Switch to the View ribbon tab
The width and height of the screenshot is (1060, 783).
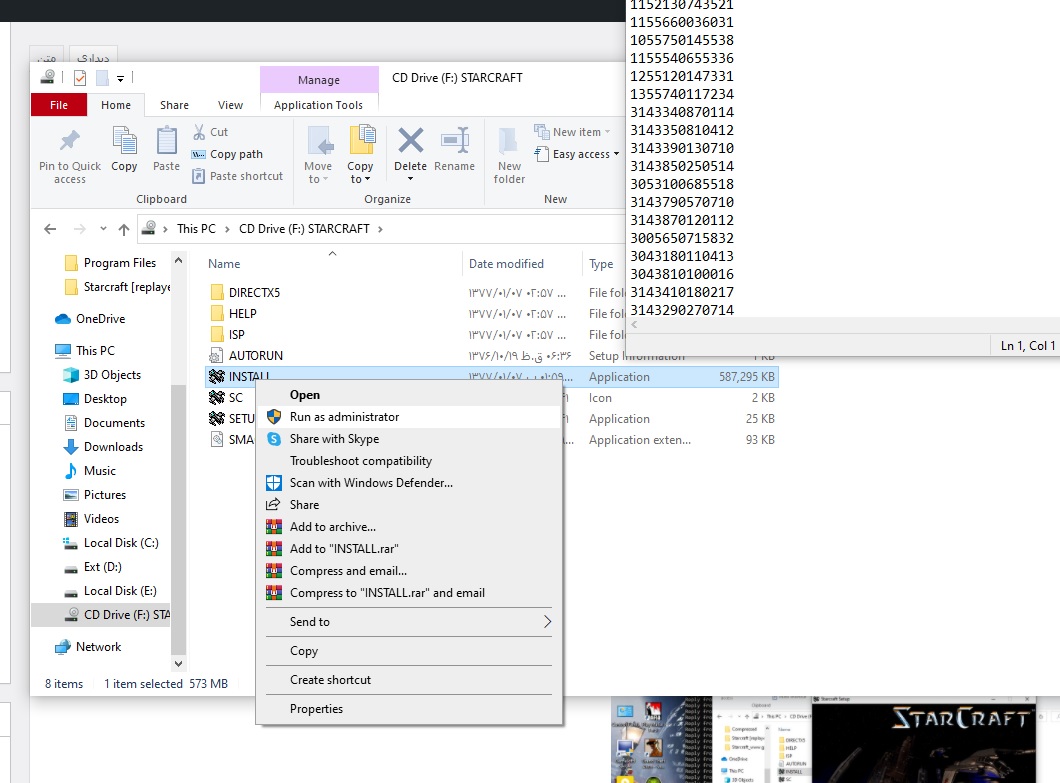coord(230,105)
